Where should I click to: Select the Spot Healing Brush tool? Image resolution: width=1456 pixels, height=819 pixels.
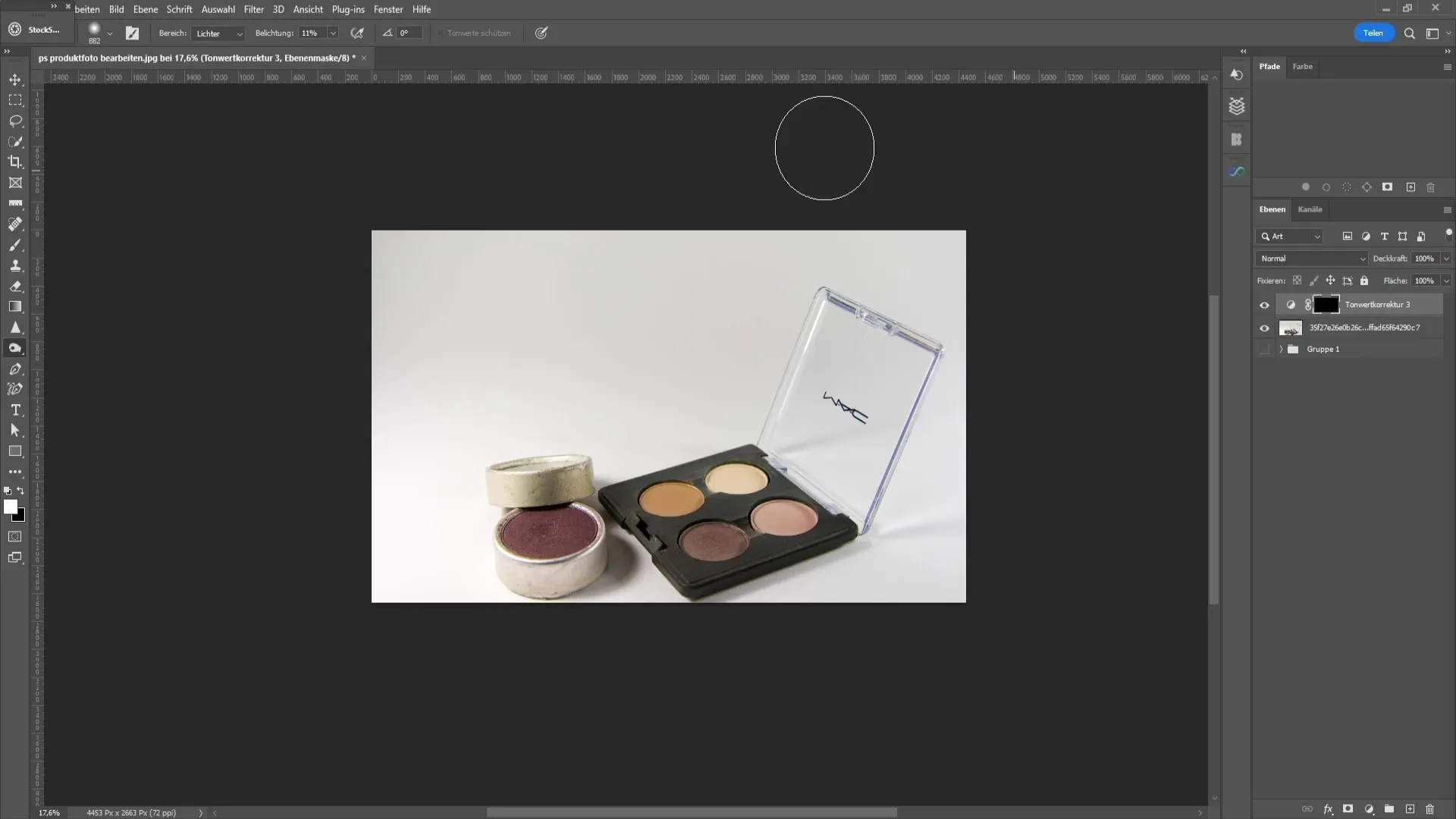[x=15, y=224]
